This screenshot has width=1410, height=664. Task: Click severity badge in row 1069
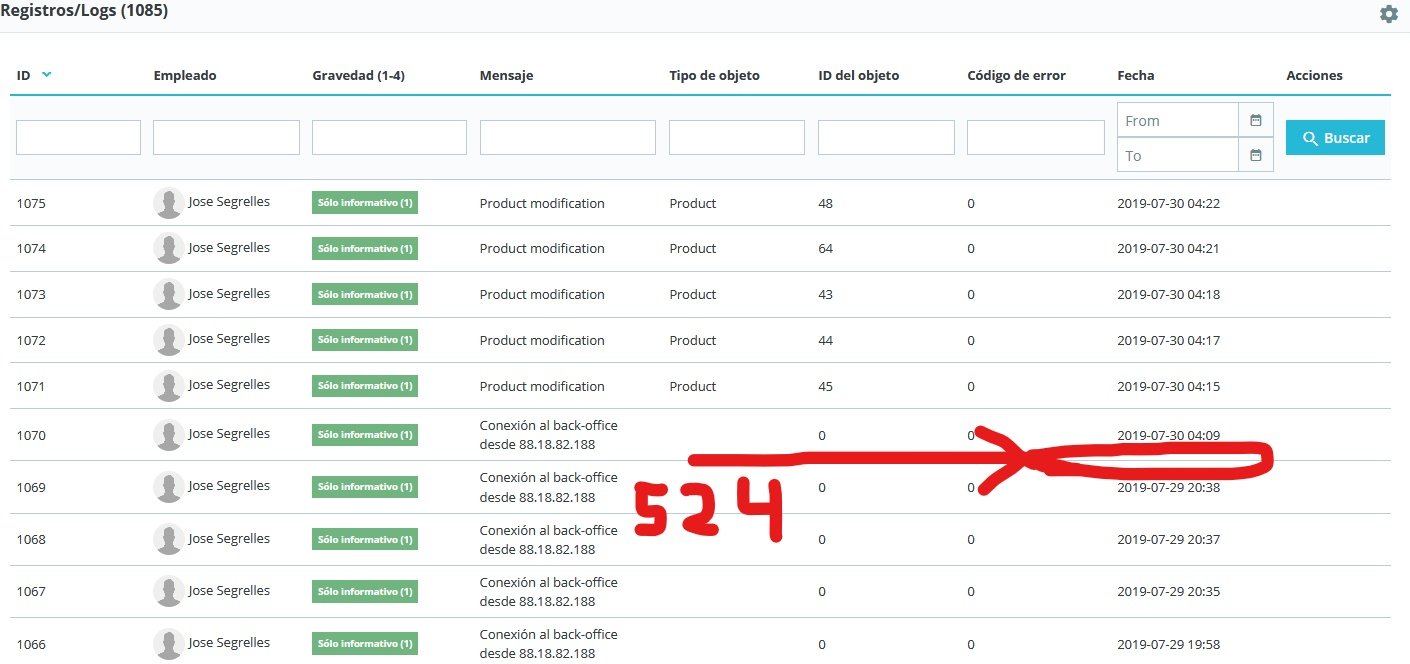pyautogui.click(x=365, y=487)
